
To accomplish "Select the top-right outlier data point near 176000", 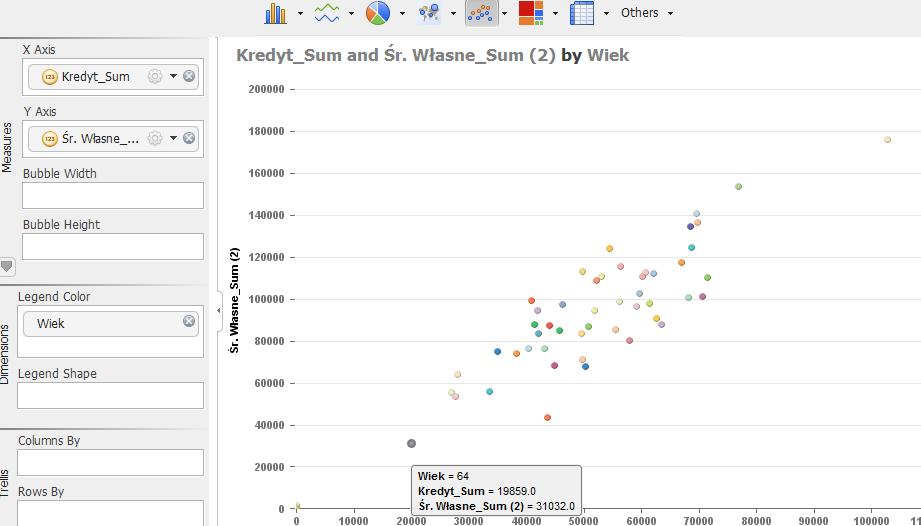I will pos(888,140).
